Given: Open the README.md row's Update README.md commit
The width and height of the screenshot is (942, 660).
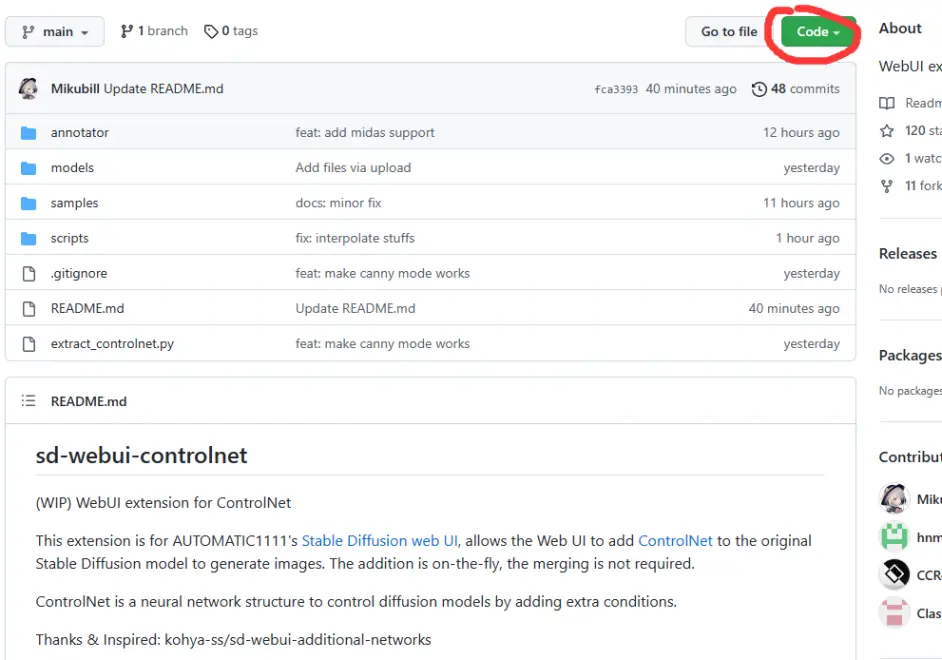Looking at the screenshot, I should [355, 309].
